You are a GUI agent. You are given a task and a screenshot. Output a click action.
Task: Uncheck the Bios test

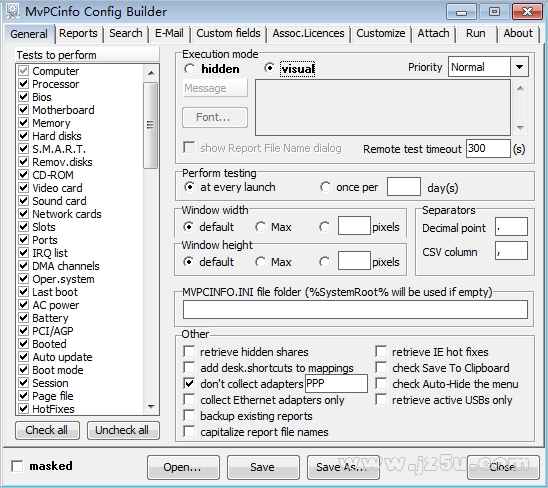[23, 97]
